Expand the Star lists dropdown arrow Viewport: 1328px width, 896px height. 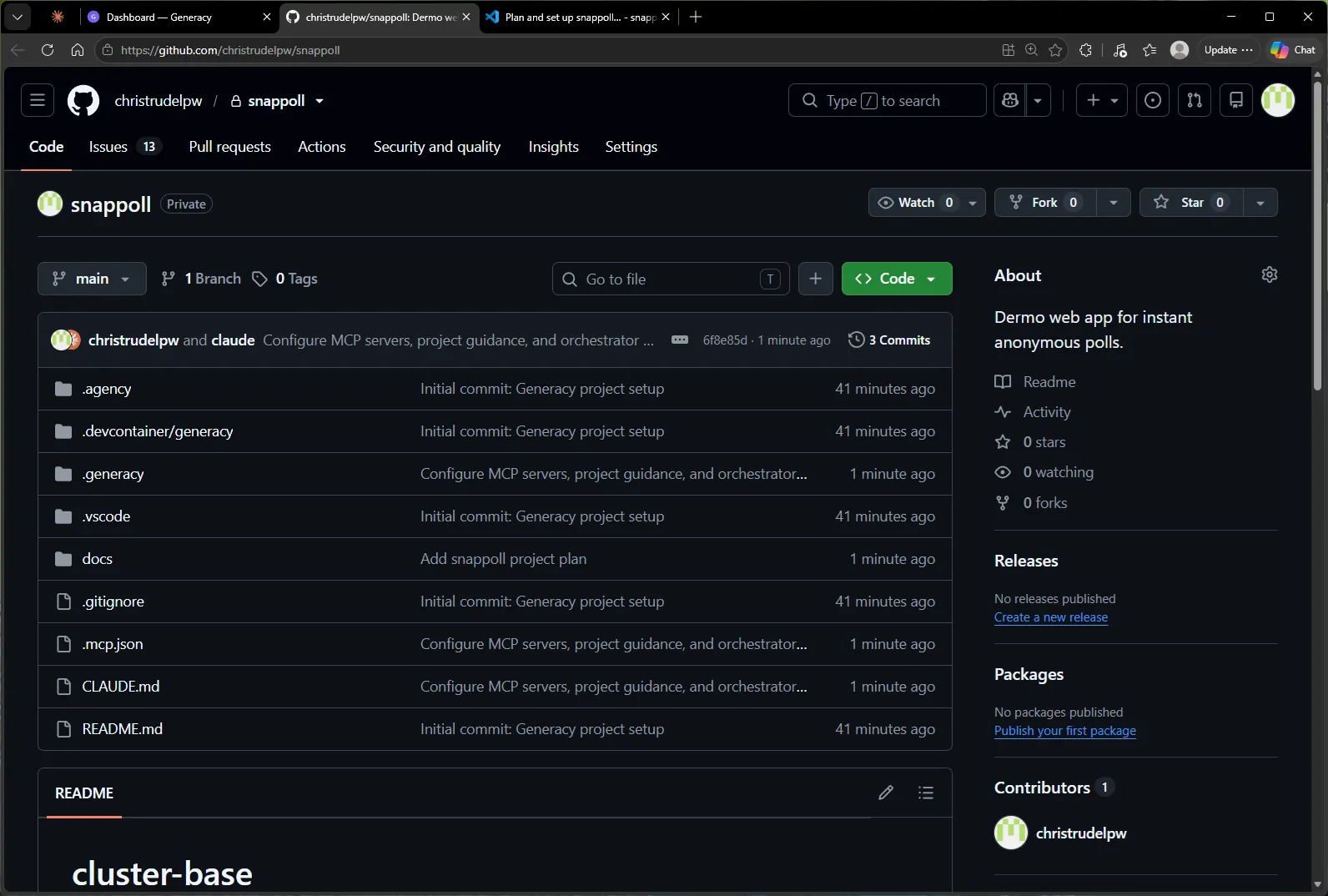click(1260, 203)
